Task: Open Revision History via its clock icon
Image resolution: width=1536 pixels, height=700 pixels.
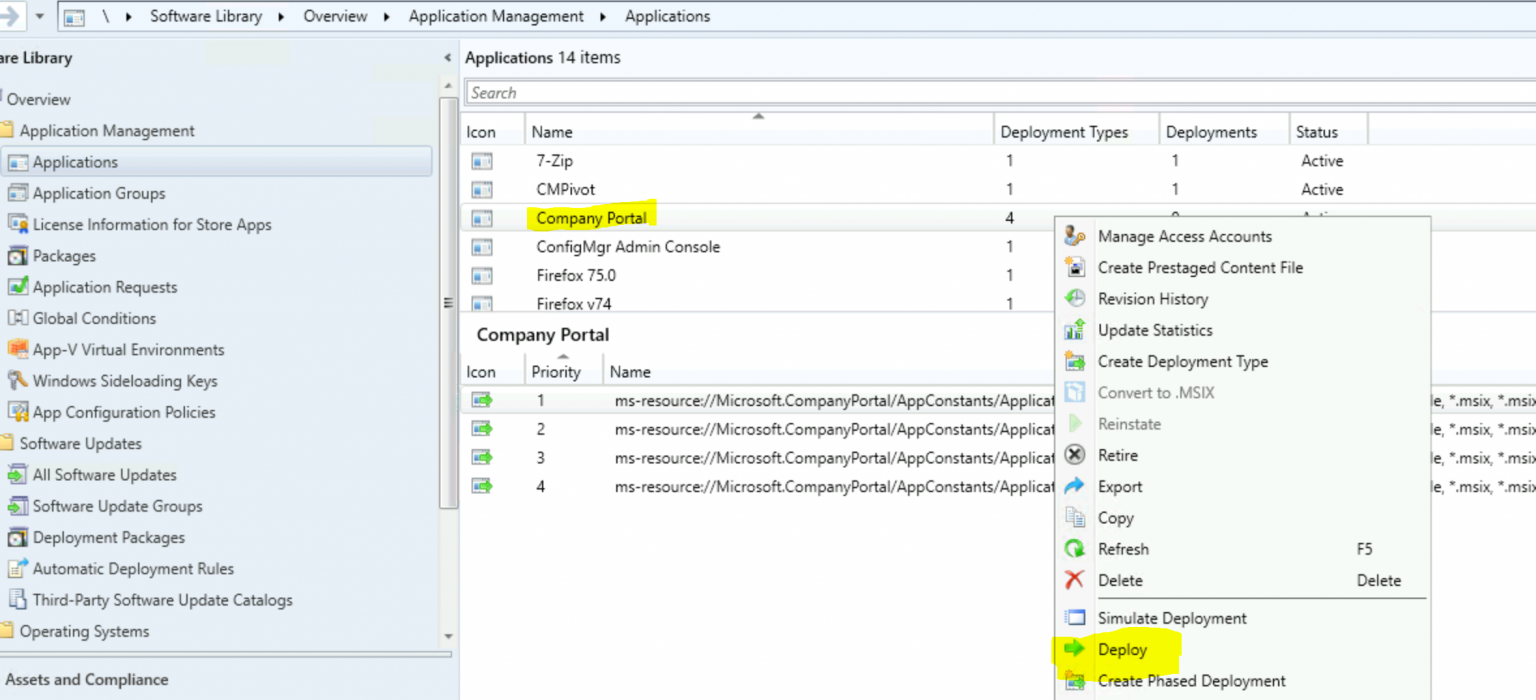Action: pos(1075,298)
